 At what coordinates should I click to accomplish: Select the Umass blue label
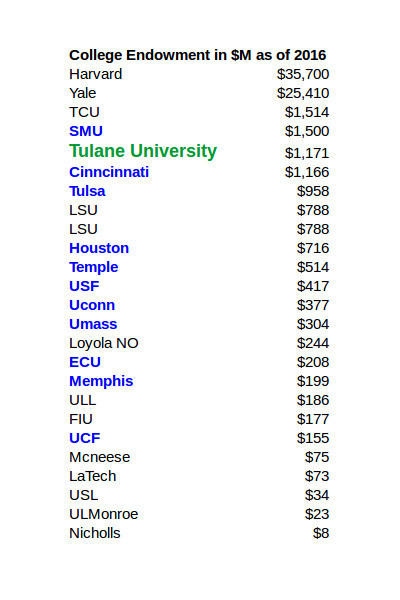pos(93,324)
